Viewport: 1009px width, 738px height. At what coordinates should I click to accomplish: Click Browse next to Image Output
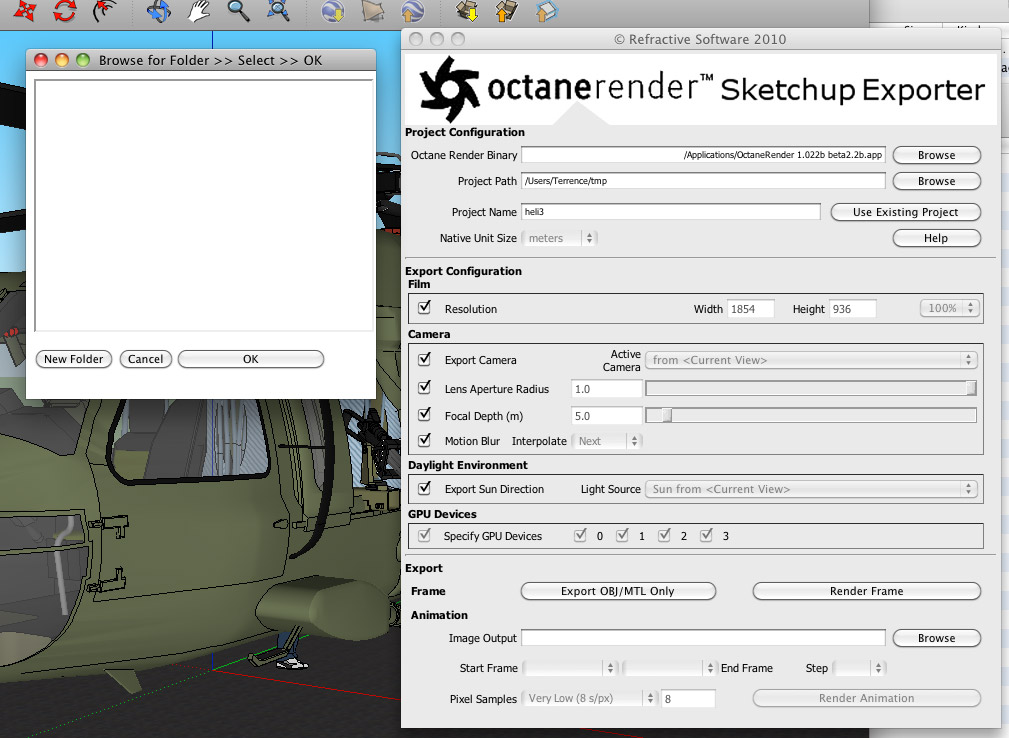[936, 638]
